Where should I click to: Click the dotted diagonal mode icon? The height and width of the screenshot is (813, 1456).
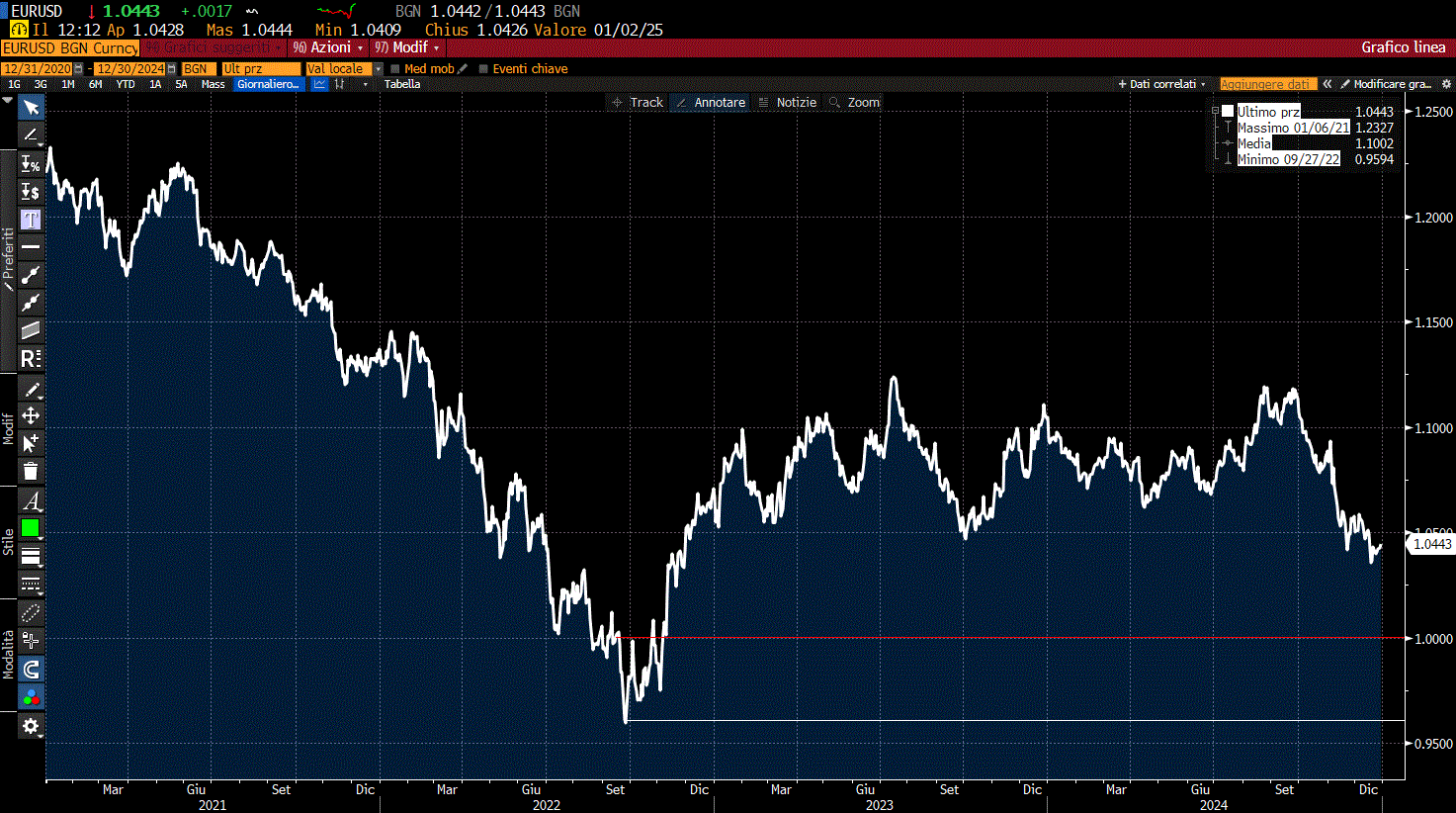tap(31, 614)
